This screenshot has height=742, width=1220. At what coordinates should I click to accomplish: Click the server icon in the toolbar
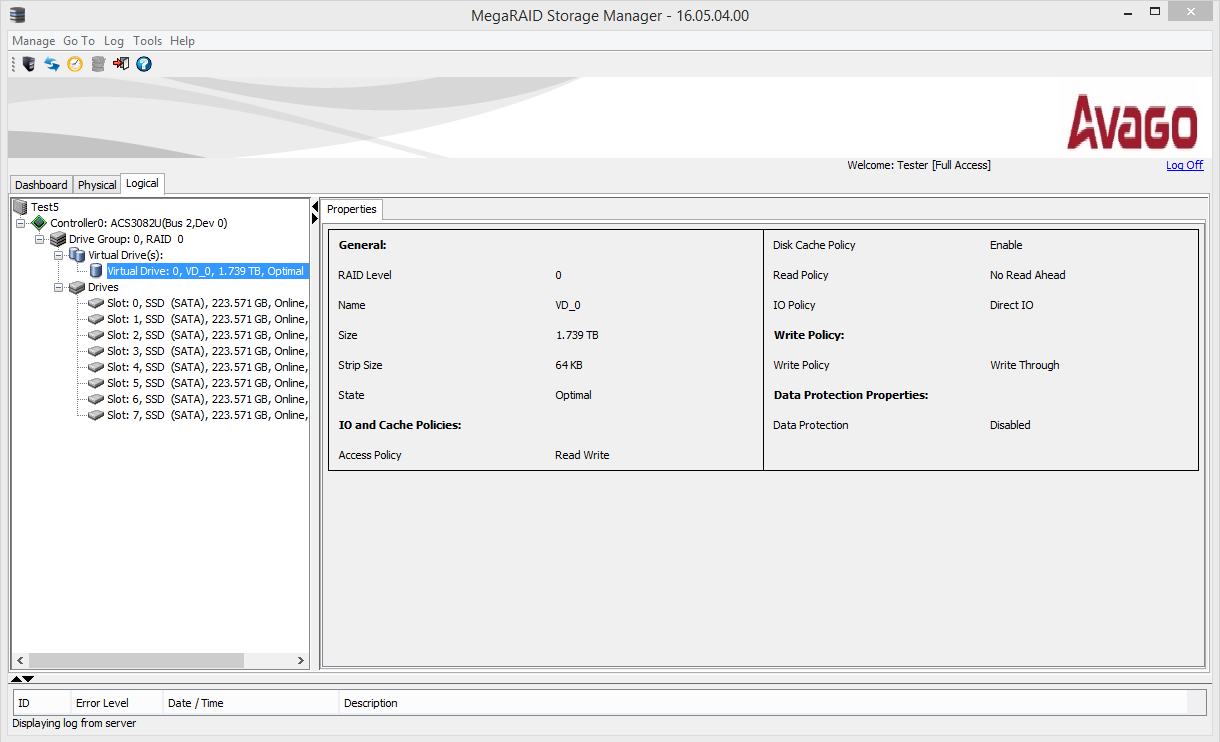(x=29, y=64)
